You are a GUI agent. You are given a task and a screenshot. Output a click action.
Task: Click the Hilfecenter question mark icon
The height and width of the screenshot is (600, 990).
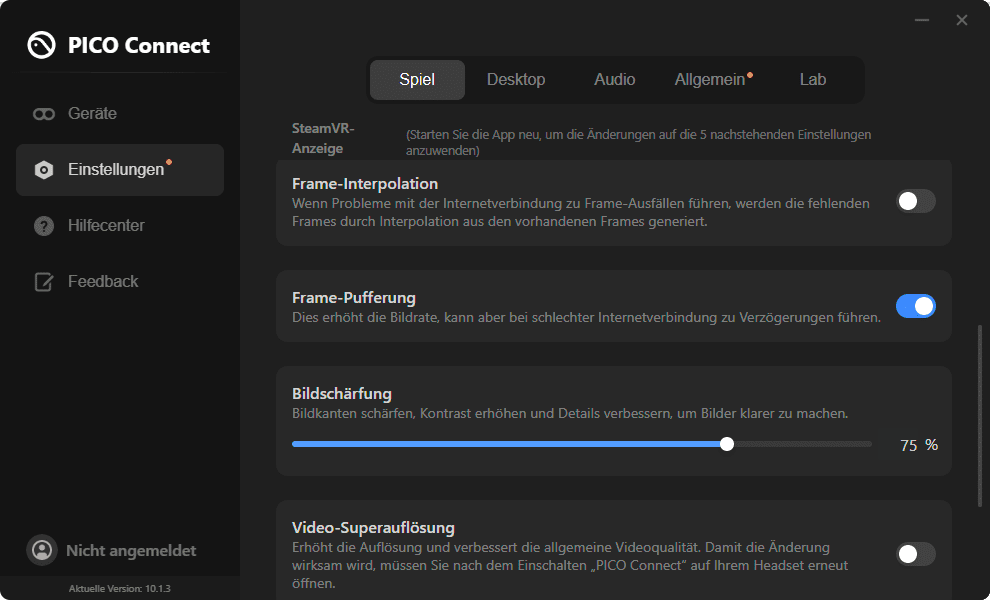[44, 225]
